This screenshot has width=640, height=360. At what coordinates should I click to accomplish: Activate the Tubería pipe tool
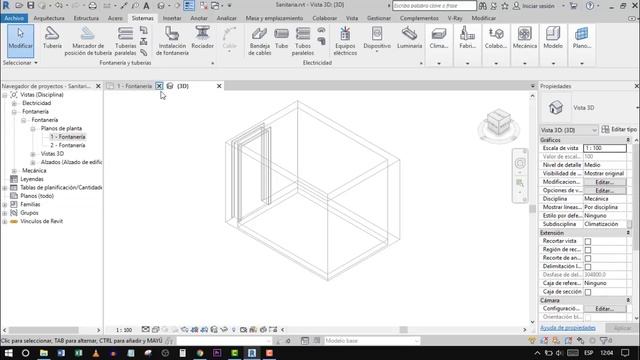pos(52,38)
